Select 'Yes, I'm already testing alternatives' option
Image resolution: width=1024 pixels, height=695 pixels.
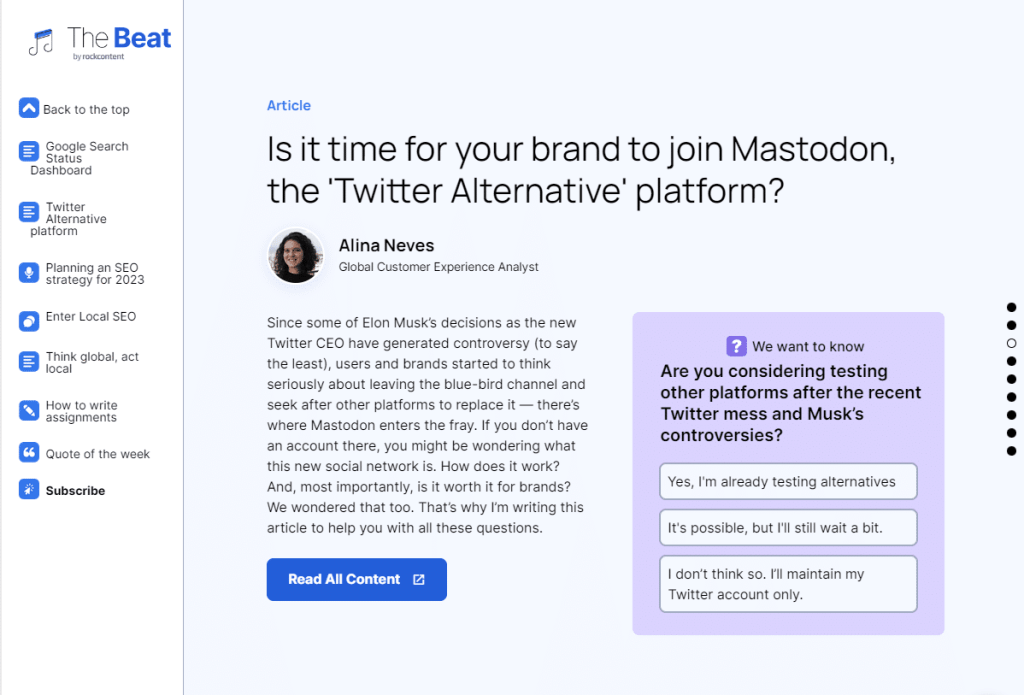click(x=788, y=481)
